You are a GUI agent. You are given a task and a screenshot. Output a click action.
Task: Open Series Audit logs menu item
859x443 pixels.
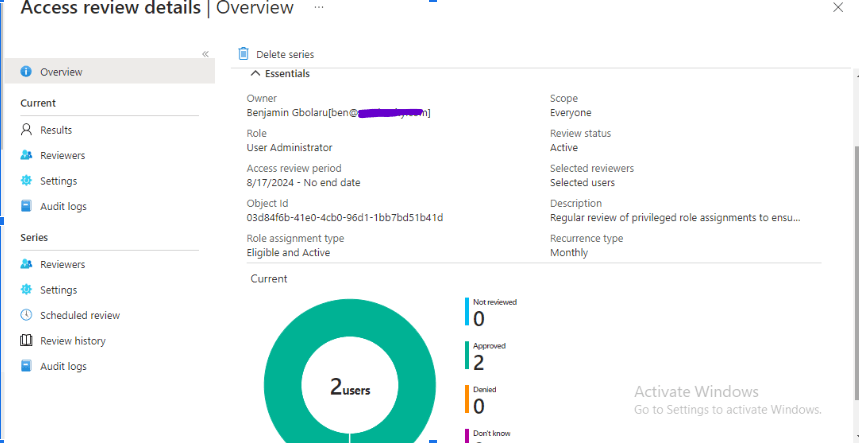click(x=63, y=367)
